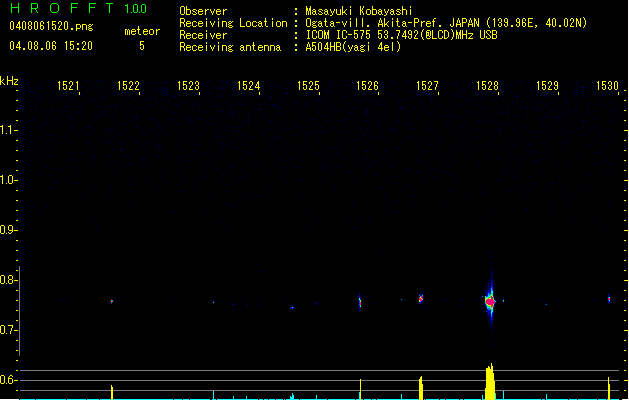Click the tall yellow power bar below 1528
The width and height of the screenshot is (629, 400).
pyautogui.click(x=490, y=384)
